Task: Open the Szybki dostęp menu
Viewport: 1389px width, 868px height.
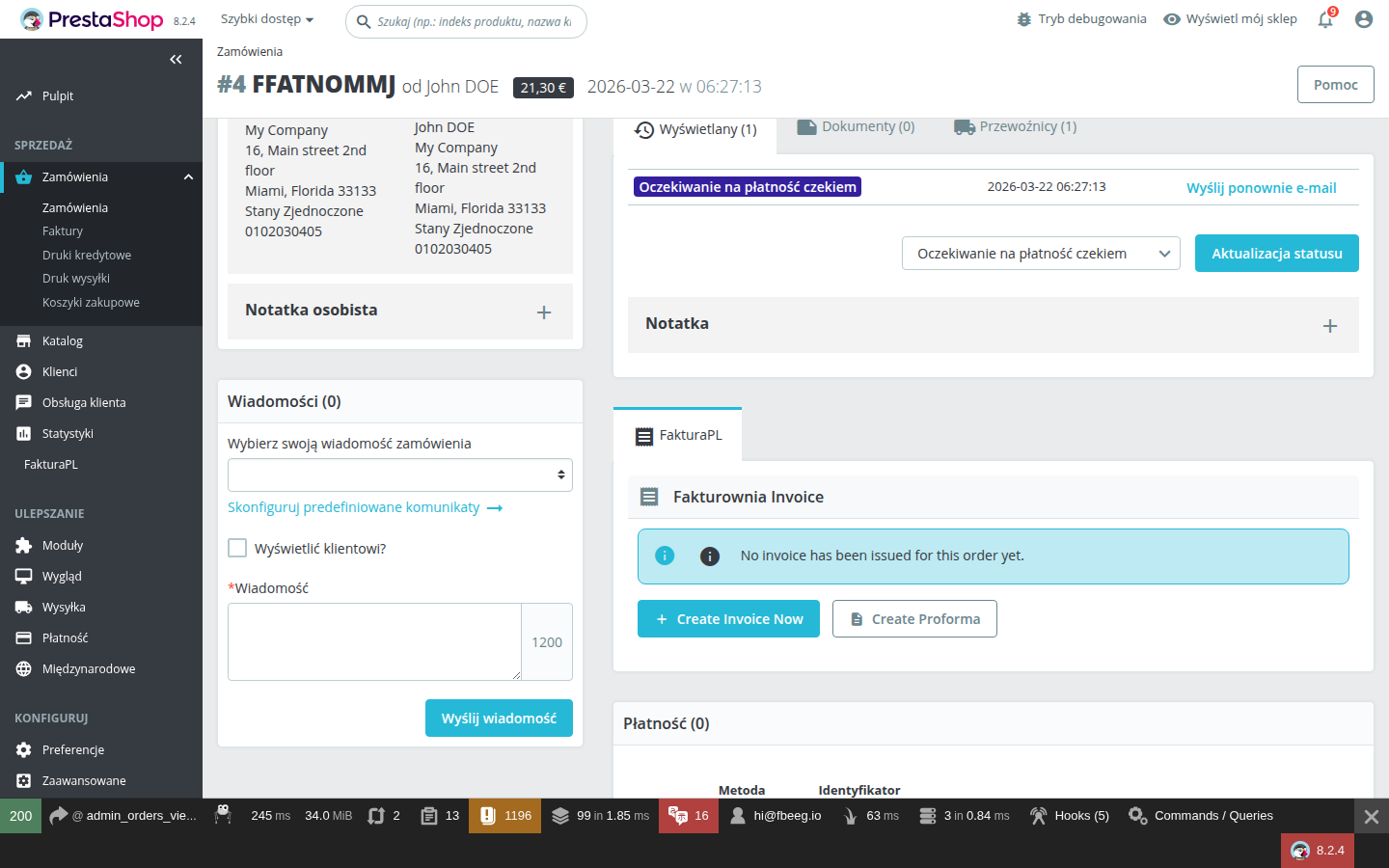Action: click(267, 19)
